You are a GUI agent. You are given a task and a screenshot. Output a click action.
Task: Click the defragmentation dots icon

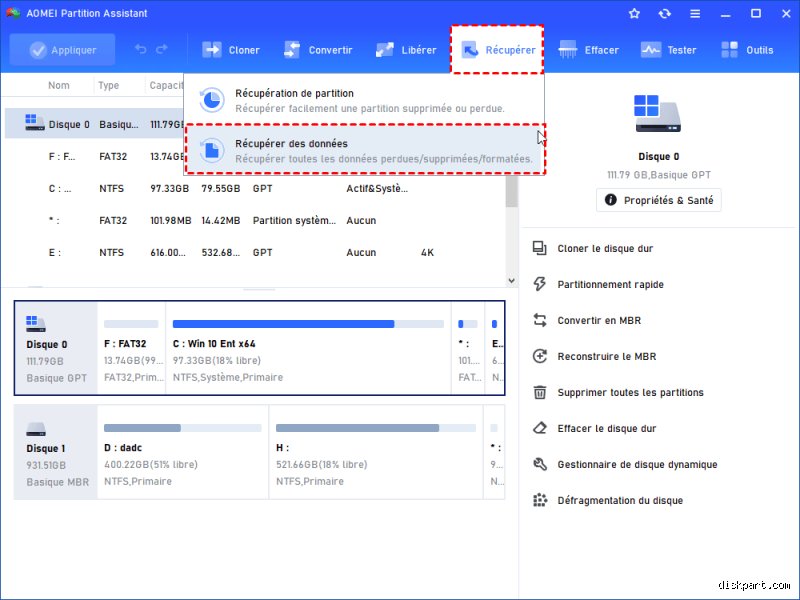click(540, 500)
